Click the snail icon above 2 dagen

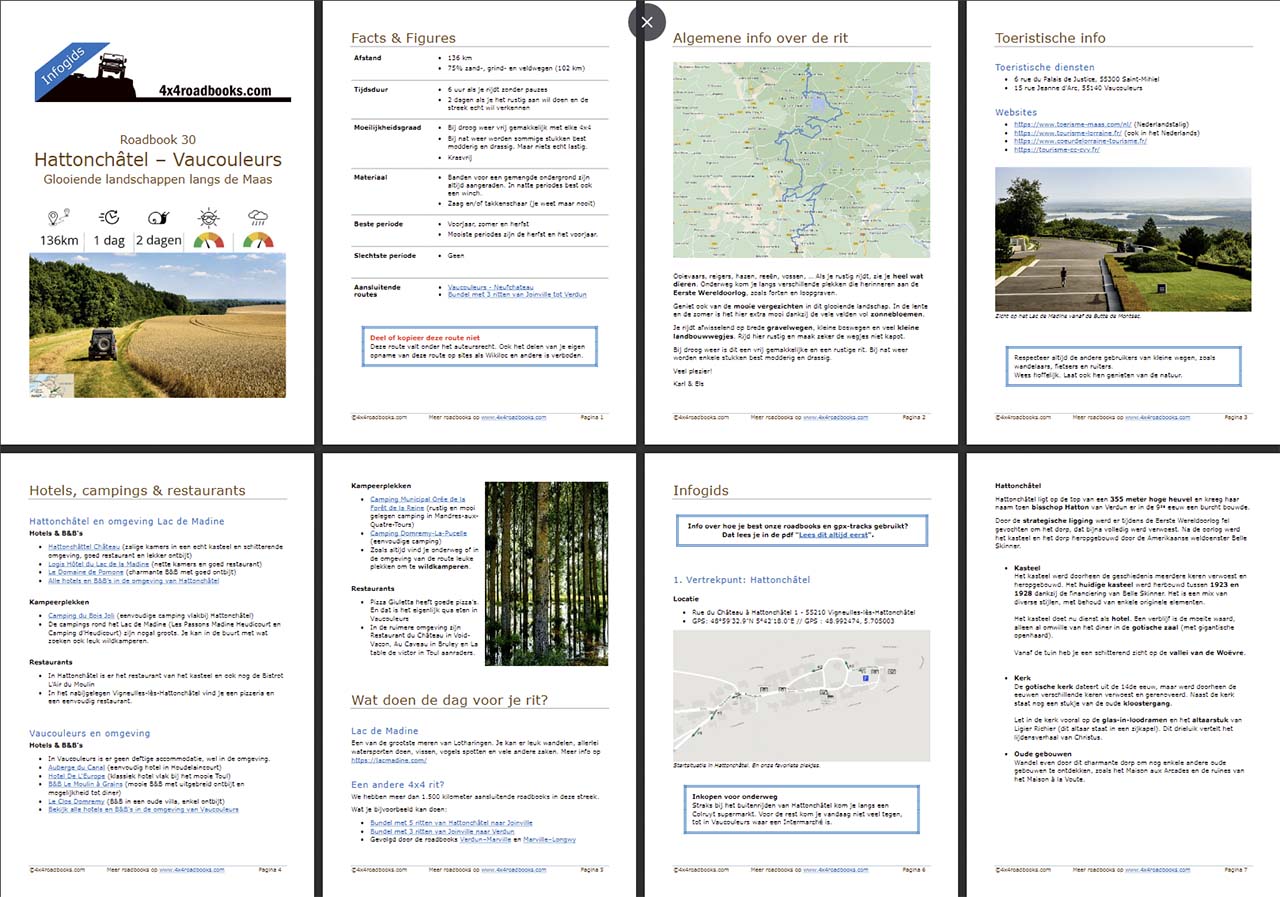click(158, 217)
